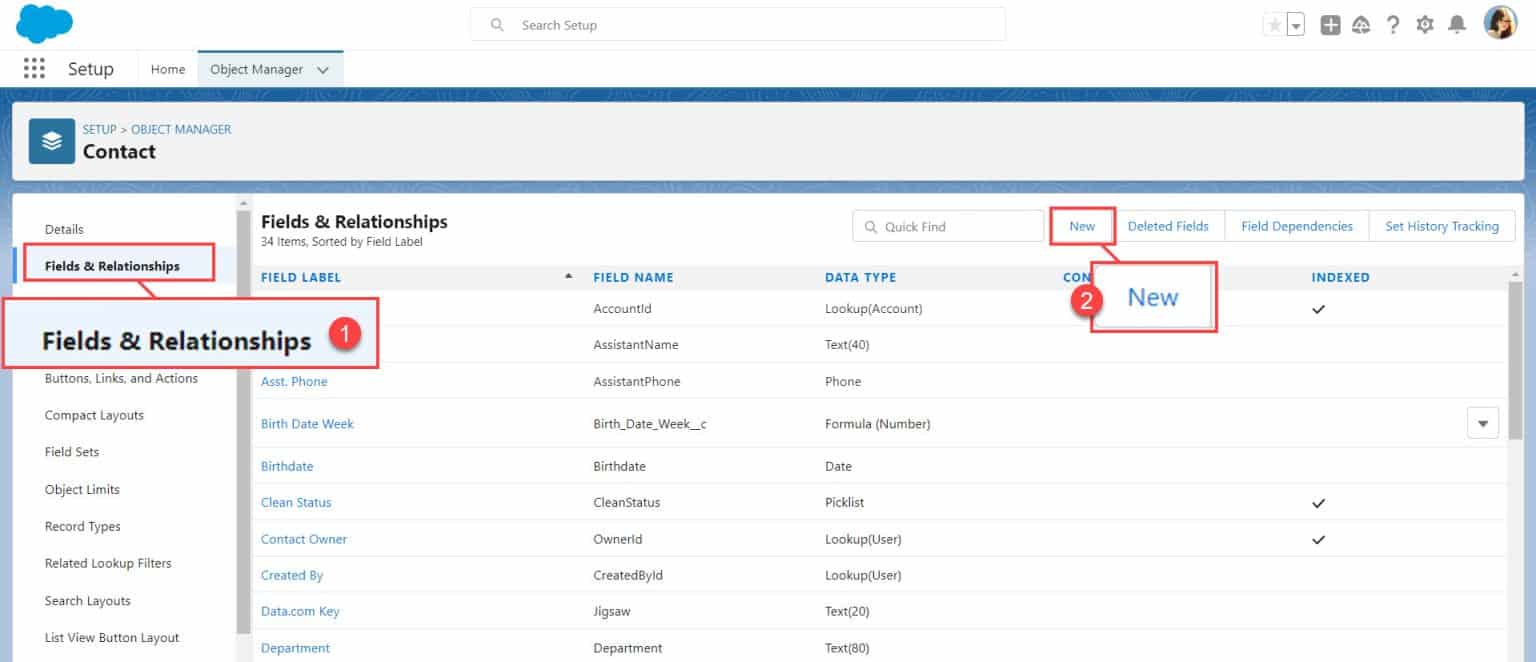
Task: Open the notifications bell
Action: coord(1457,26)
